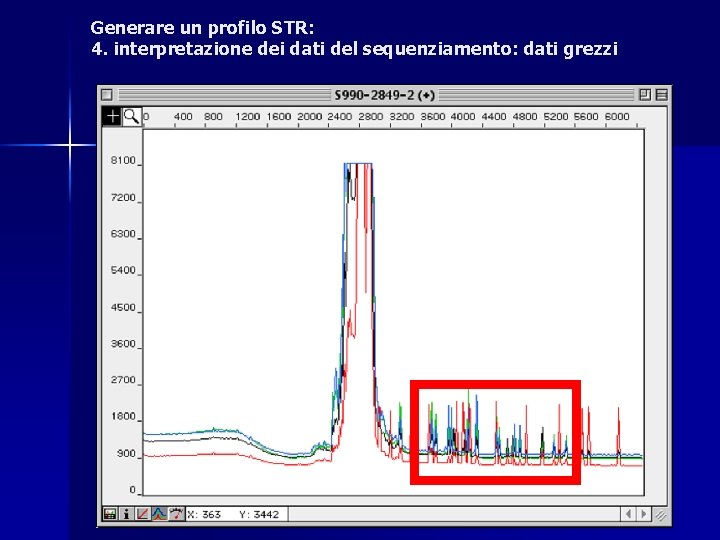Click the 900 value on vertical axis
This screenshot has width=720, height=540.
(x=126, y=453)
